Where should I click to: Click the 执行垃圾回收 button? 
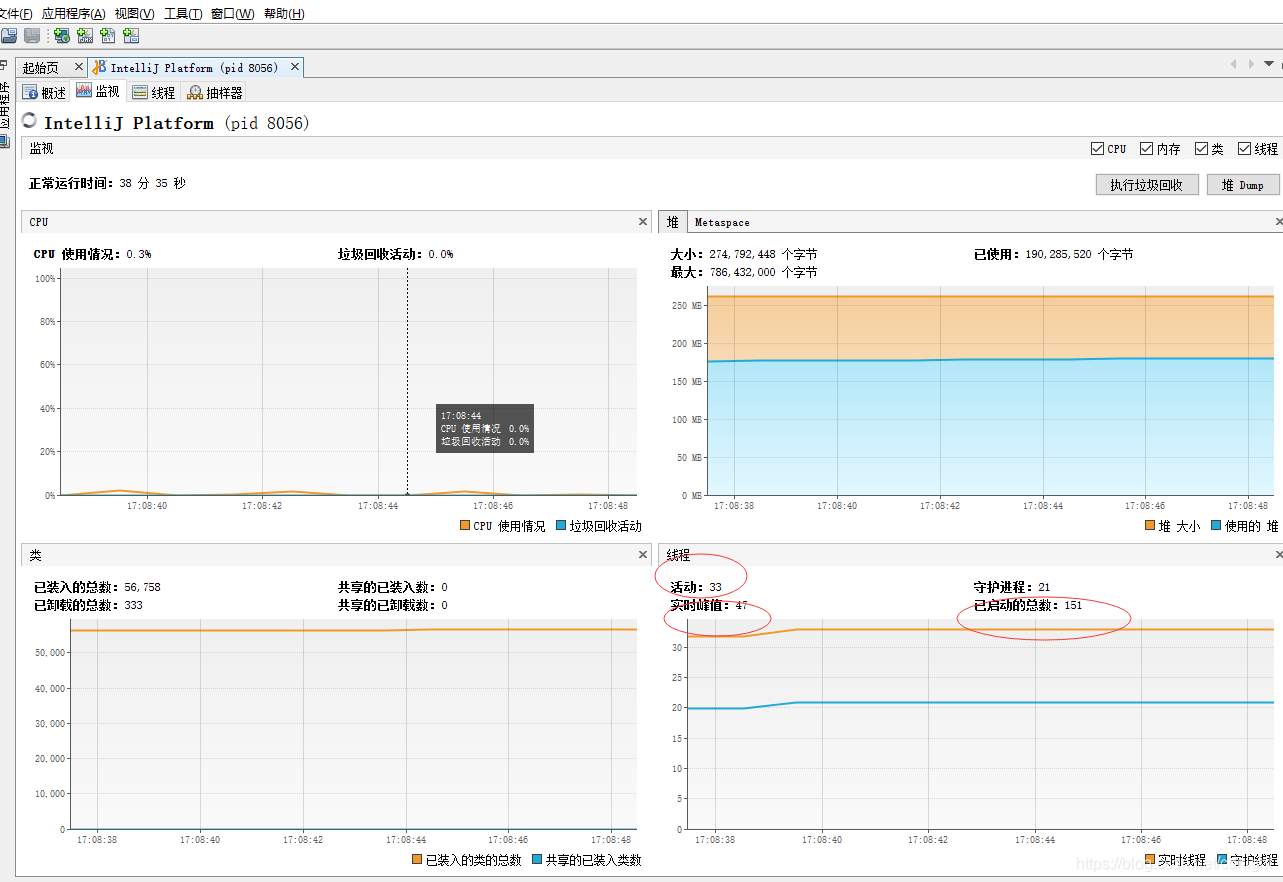pos(1147,185)
